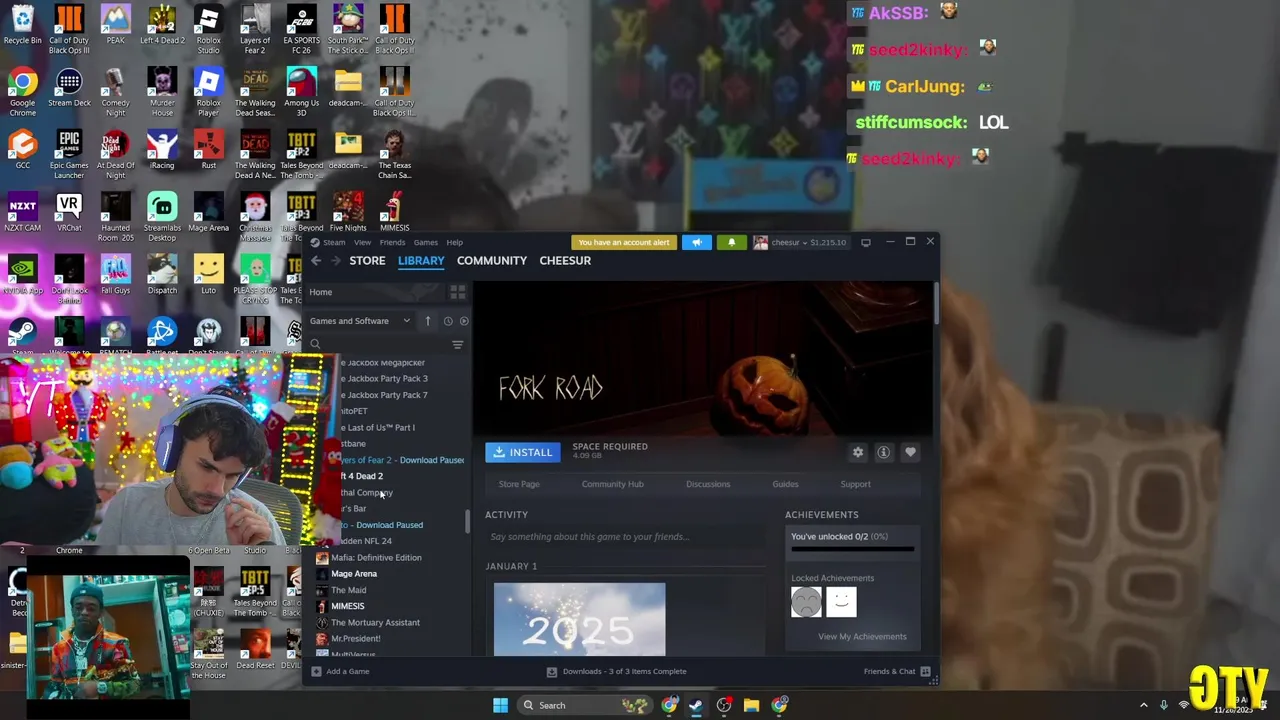The width and height of the screenshot is (1280, 720).
Task: Open Fork Road Support page
Action: click(x=855, y=484)
